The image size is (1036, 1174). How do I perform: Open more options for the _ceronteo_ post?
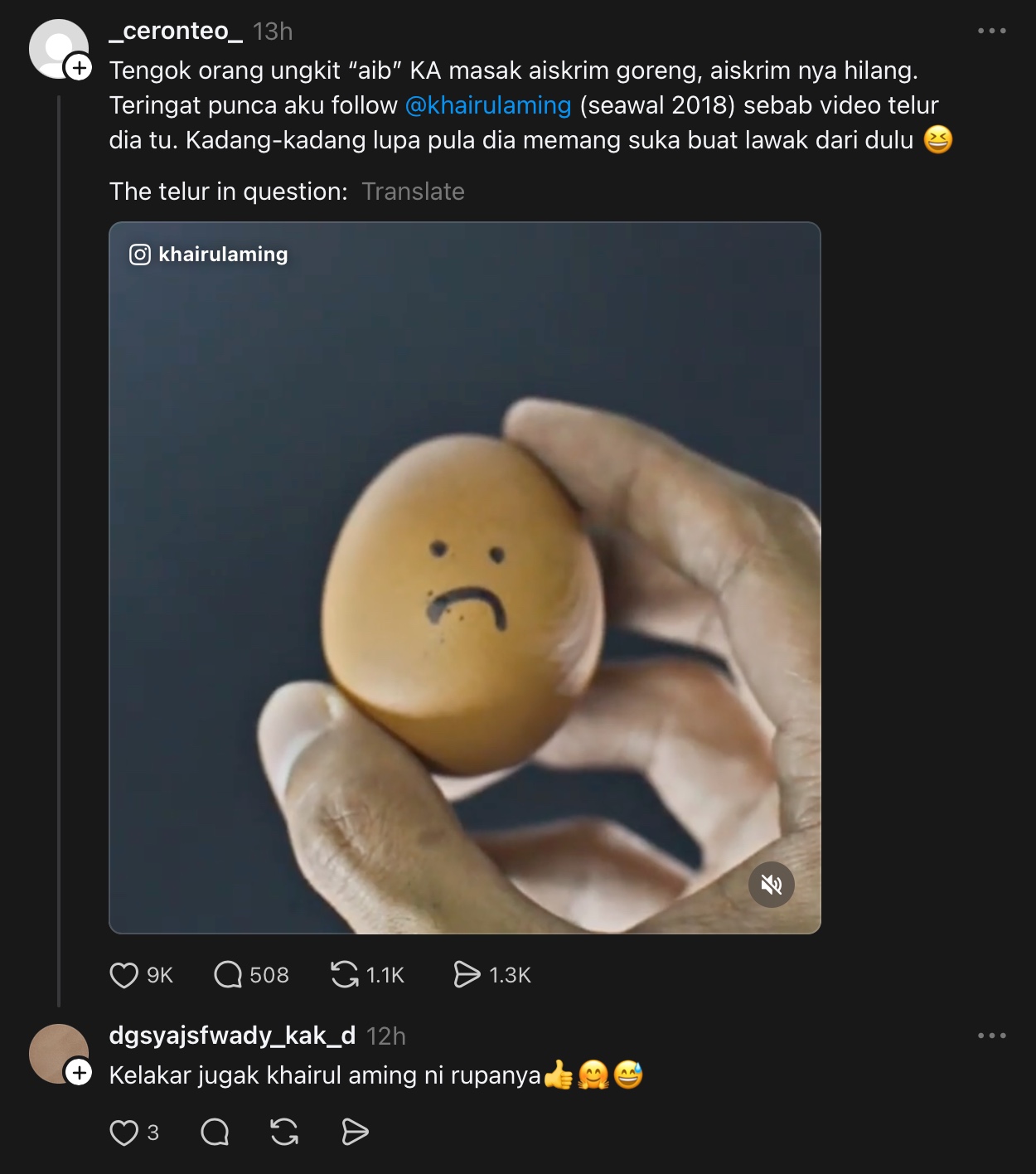[x=991, y=32]
